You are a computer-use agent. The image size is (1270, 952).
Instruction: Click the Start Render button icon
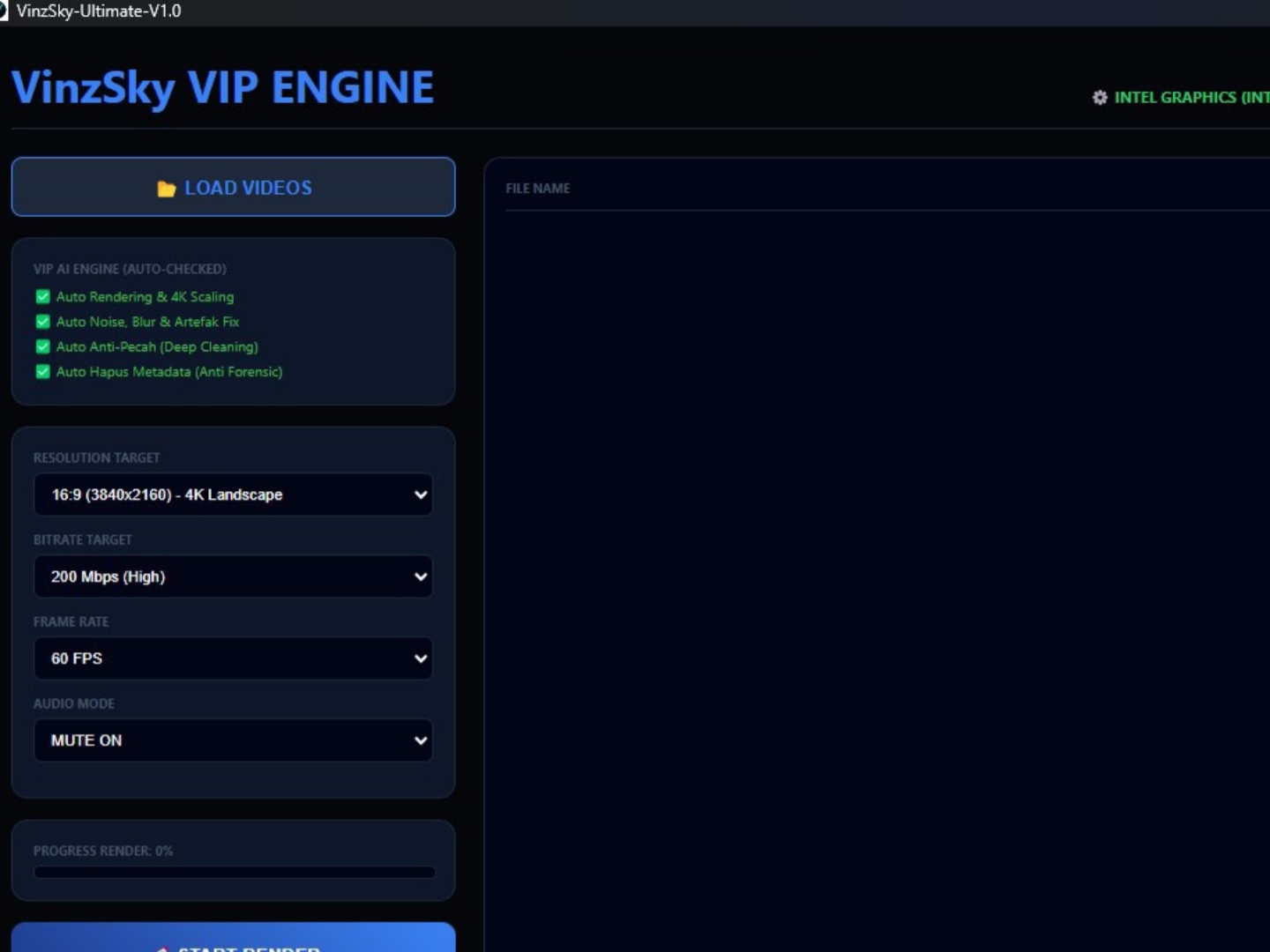tap(162, 948)
